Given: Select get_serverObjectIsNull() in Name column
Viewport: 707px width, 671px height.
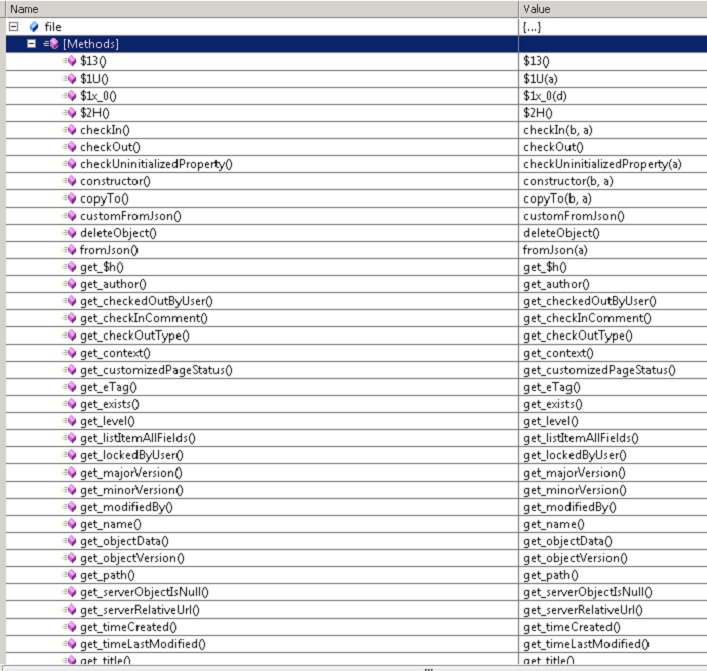Looking at the screenshot, I should tap(144, 592).
